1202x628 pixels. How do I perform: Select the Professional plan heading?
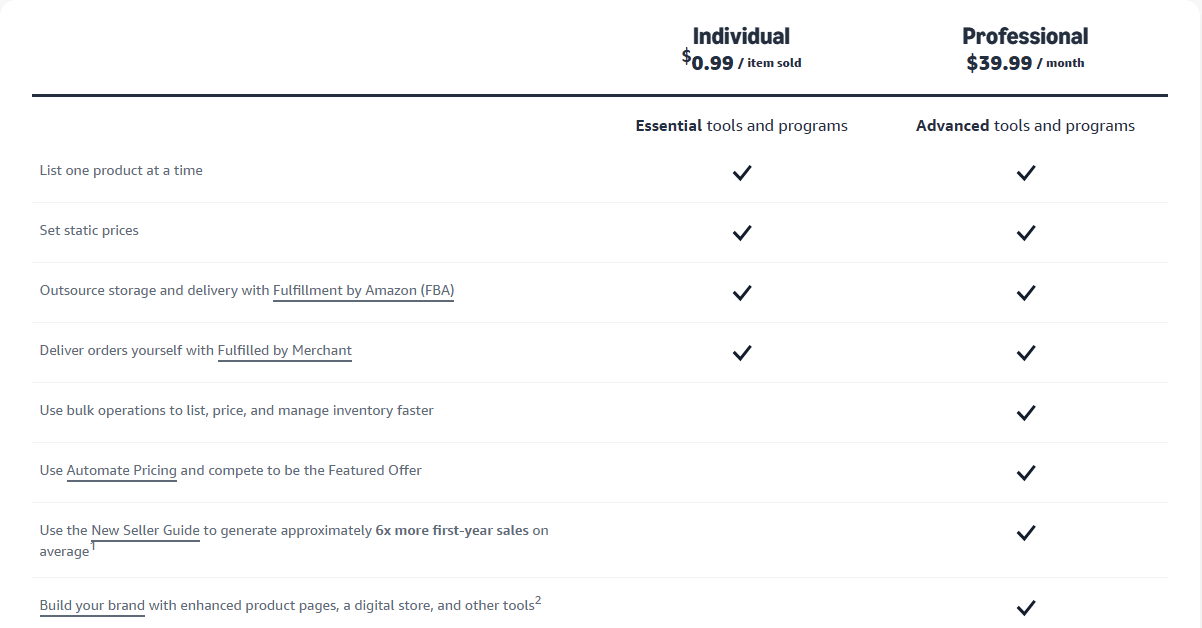[1025, 36]
